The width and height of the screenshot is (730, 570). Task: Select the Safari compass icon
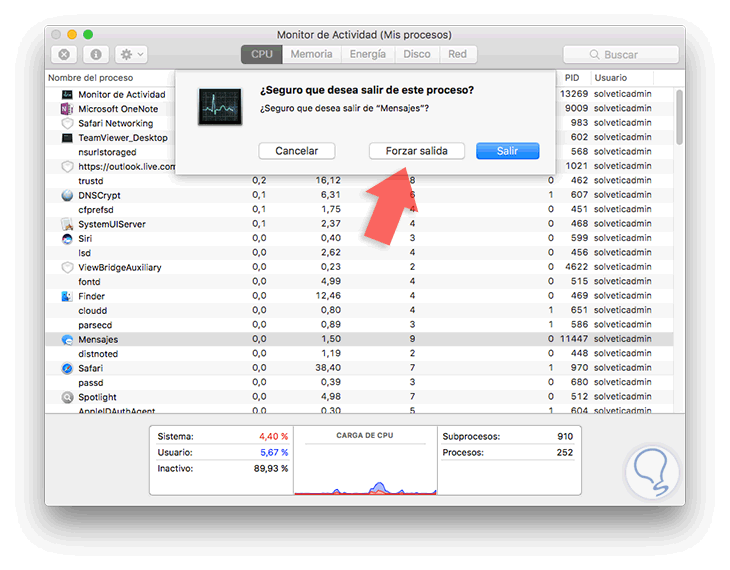(68, 368)
